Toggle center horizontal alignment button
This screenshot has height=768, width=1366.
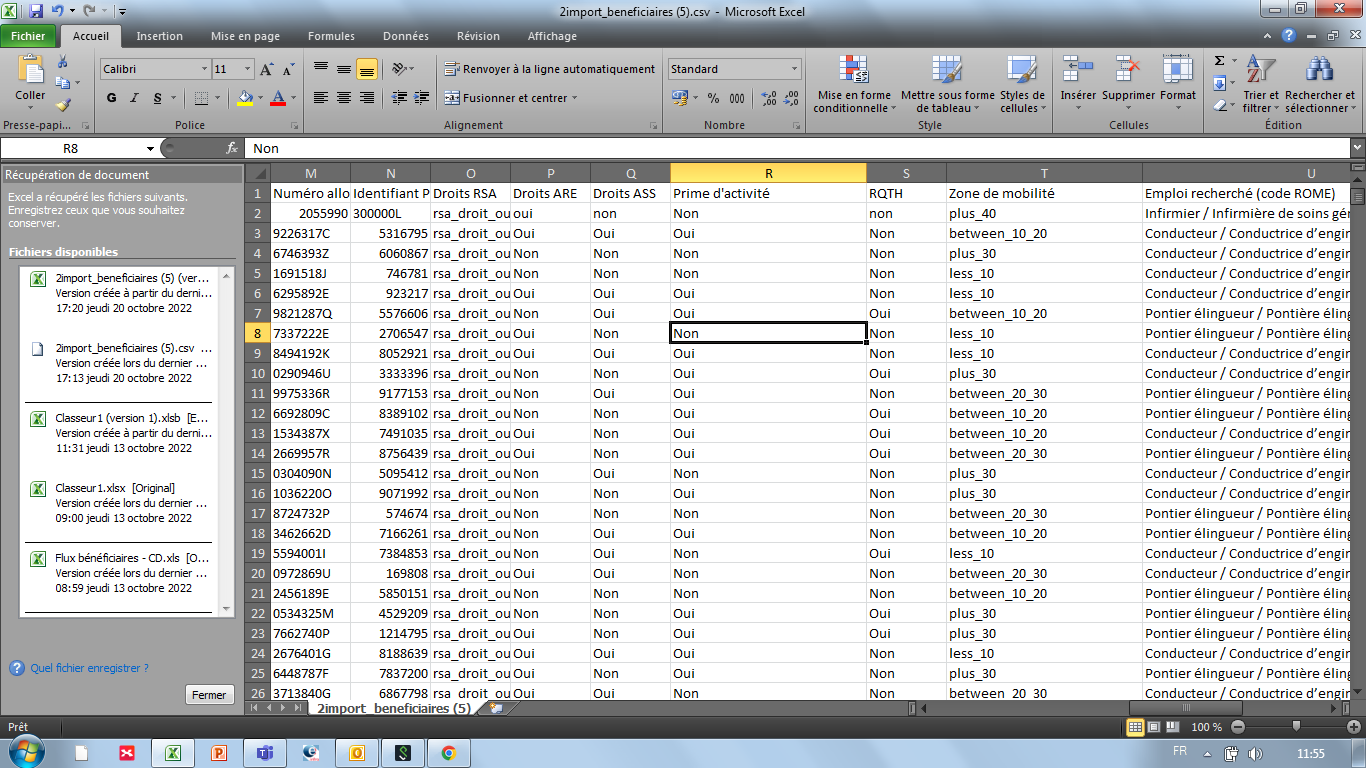tap(343, 98)
